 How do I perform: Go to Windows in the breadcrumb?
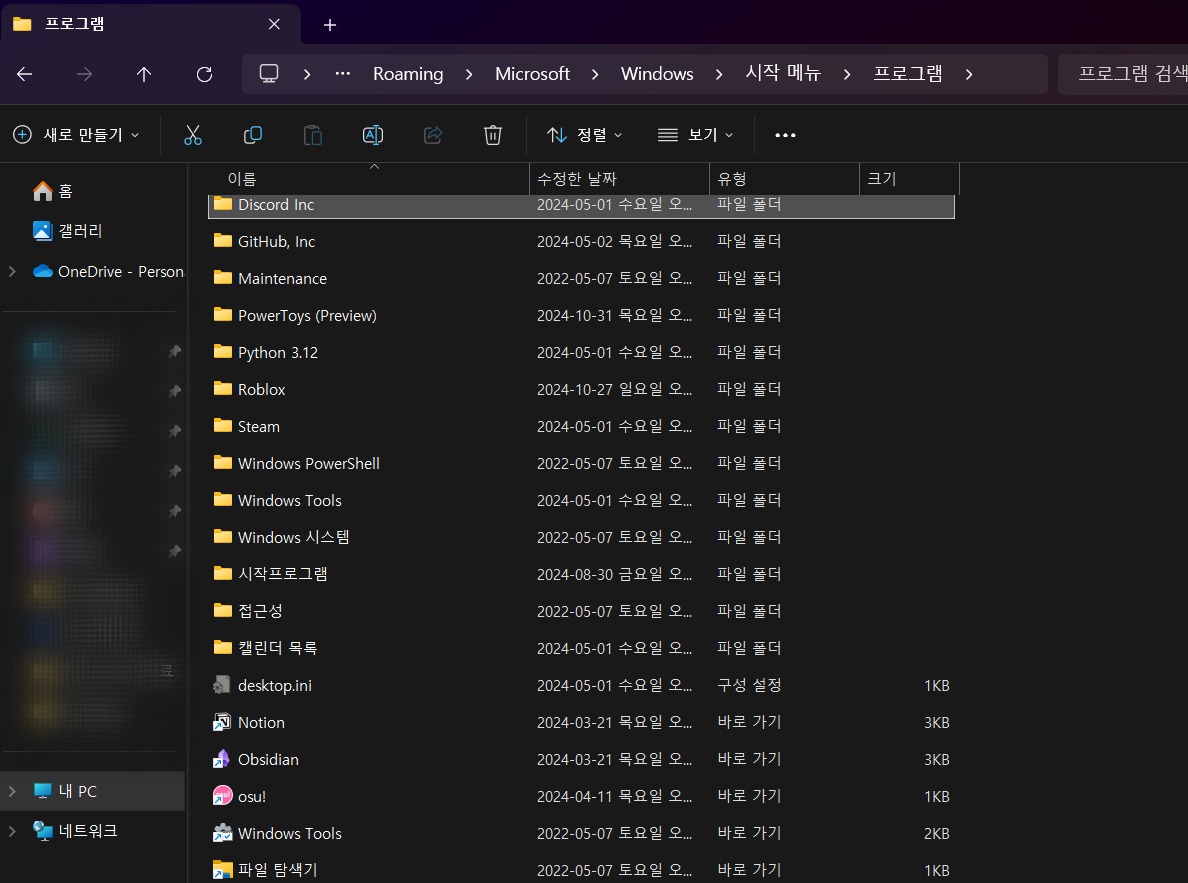tap(657, 74)
